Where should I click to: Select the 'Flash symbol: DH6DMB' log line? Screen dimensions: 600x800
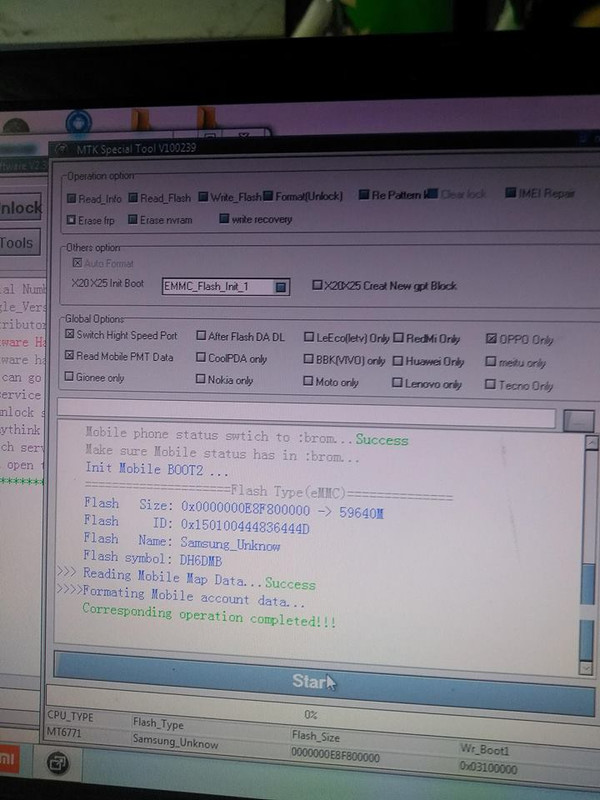point(153,558)
